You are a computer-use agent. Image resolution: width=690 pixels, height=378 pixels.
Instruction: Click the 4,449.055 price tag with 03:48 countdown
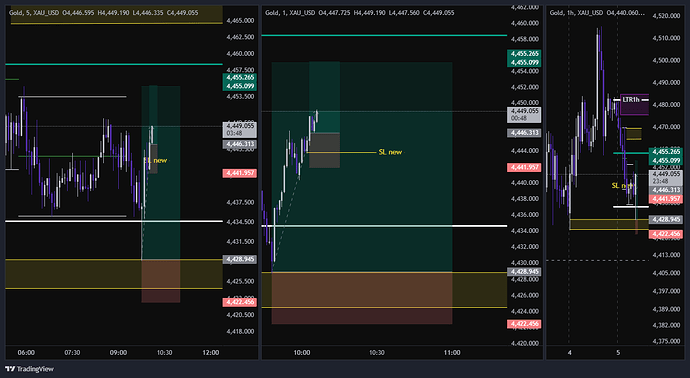(x=239, y=129)
